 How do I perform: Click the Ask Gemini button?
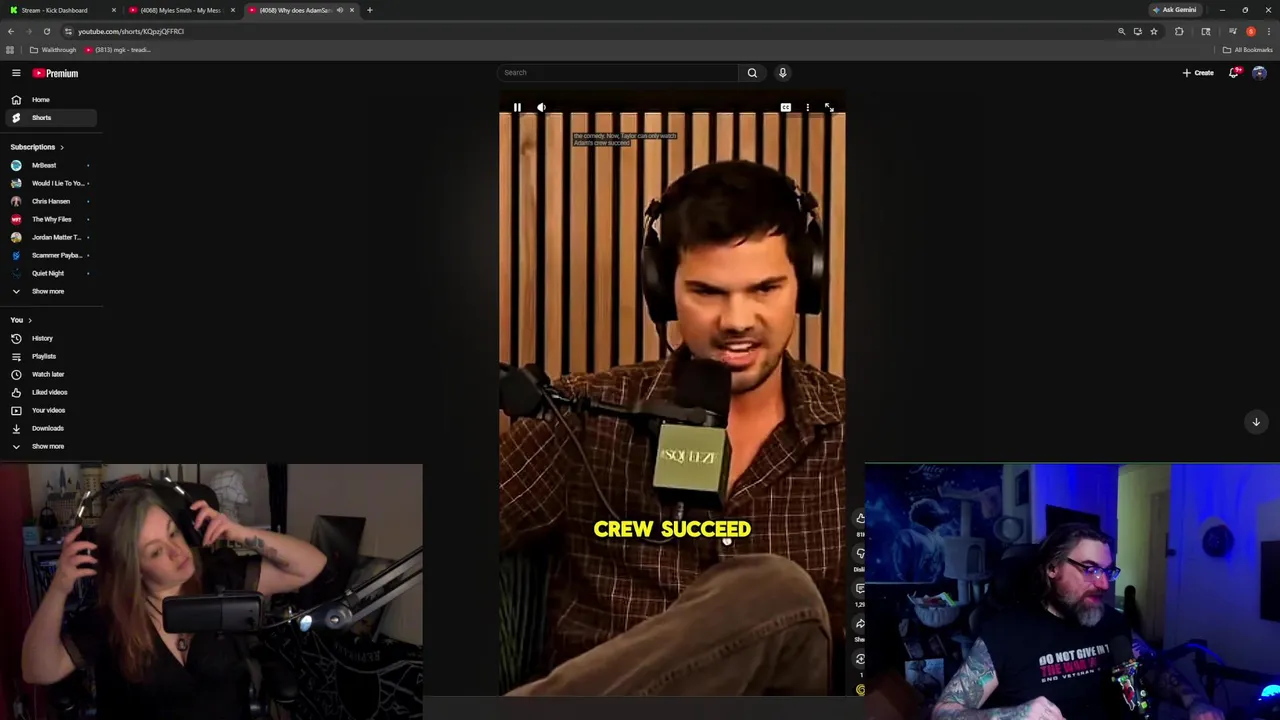point(1175,10)
